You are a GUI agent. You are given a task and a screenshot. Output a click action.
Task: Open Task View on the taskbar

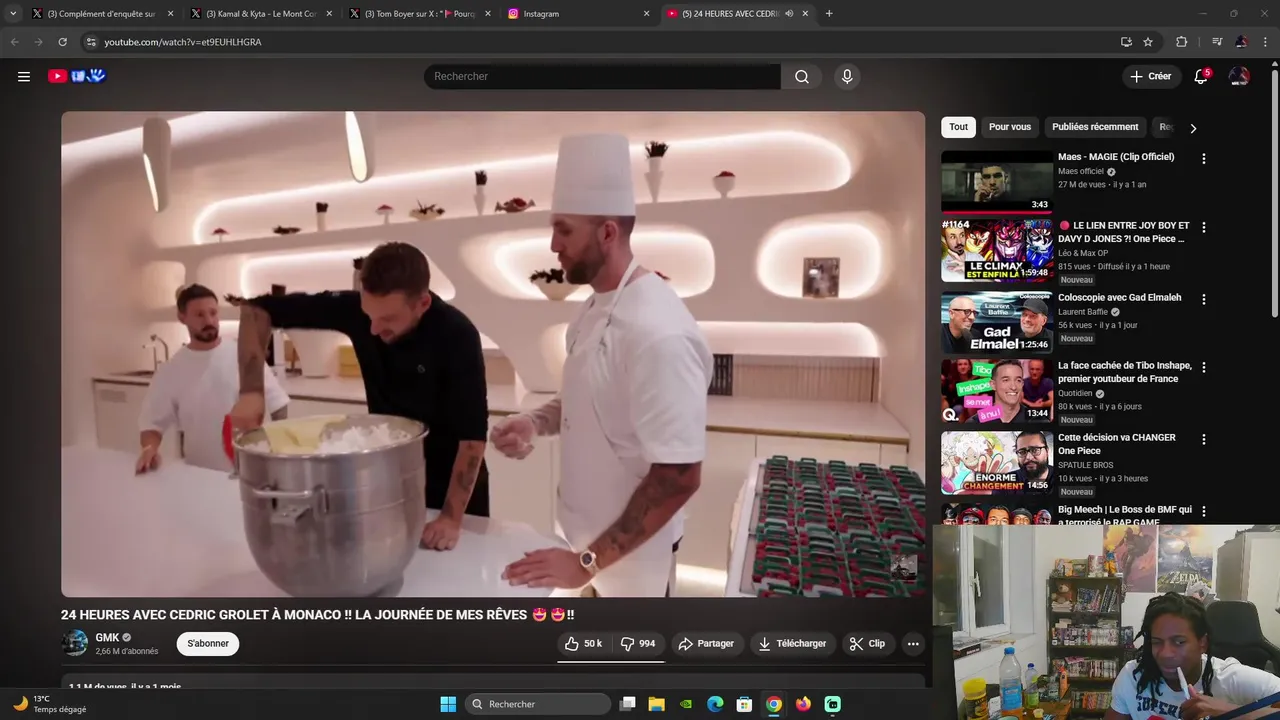point(627,704)
